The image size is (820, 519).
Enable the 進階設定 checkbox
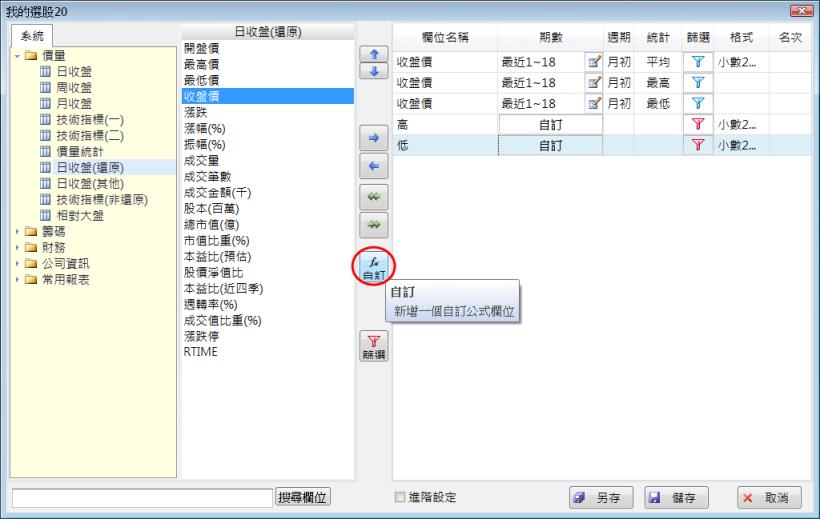400,497
